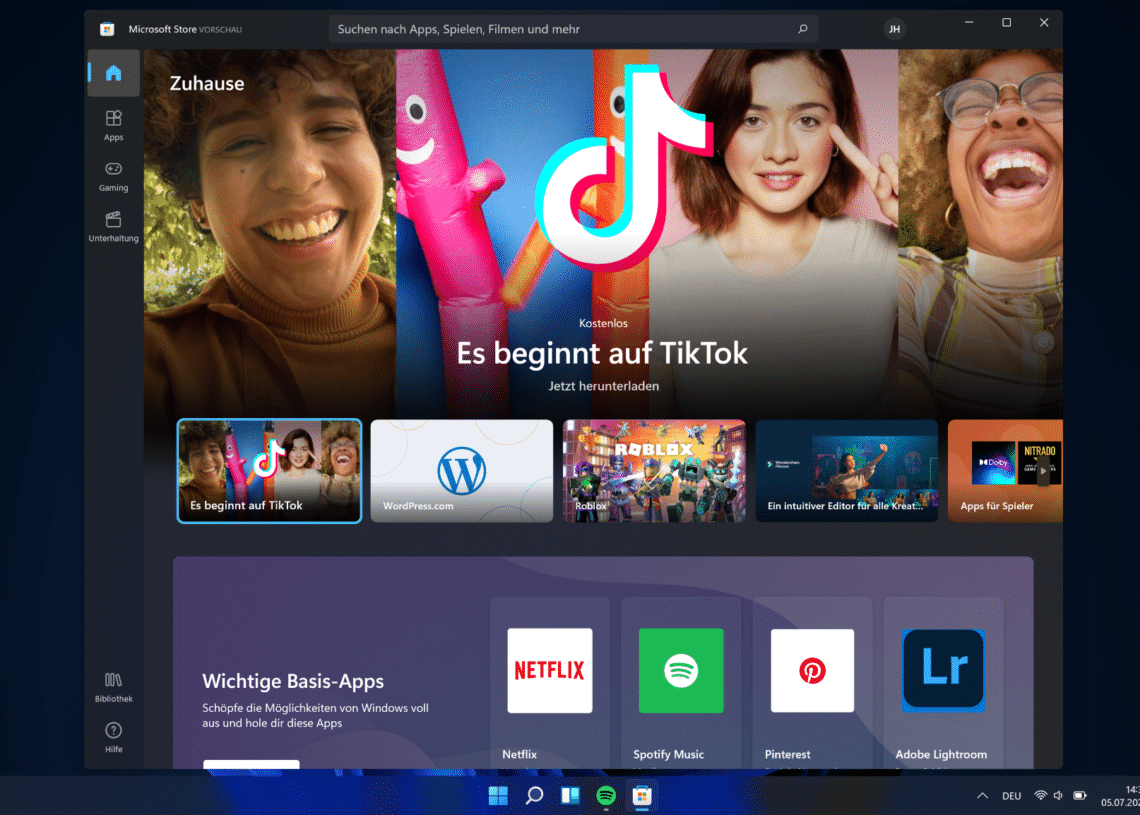Select the Roblox carousel card
The height and width of the screenshot is (815, 1140).
click(x=654, y=471)
